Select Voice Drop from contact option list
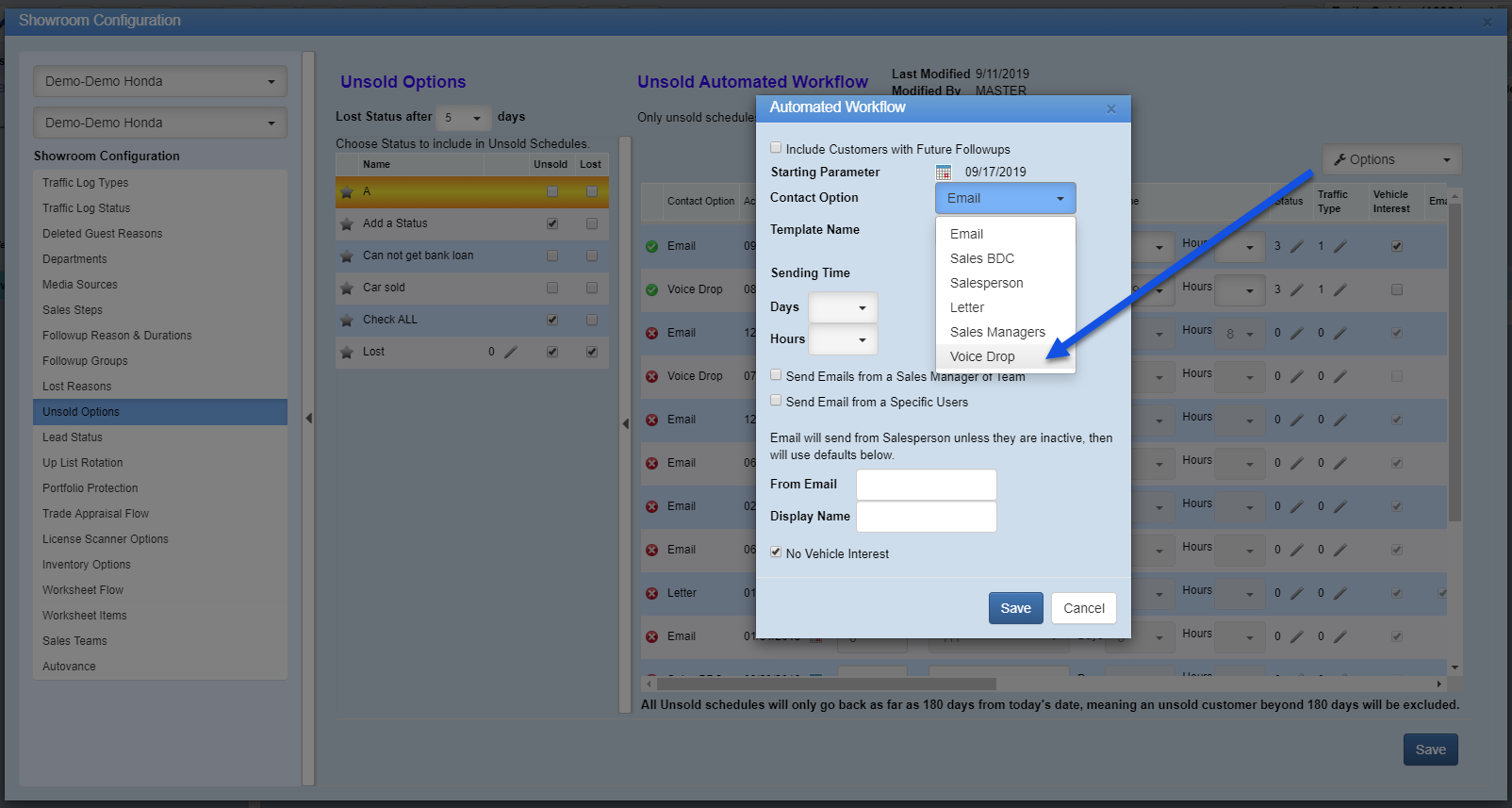This screenshot has width=1512, height=808. [982, 356]
